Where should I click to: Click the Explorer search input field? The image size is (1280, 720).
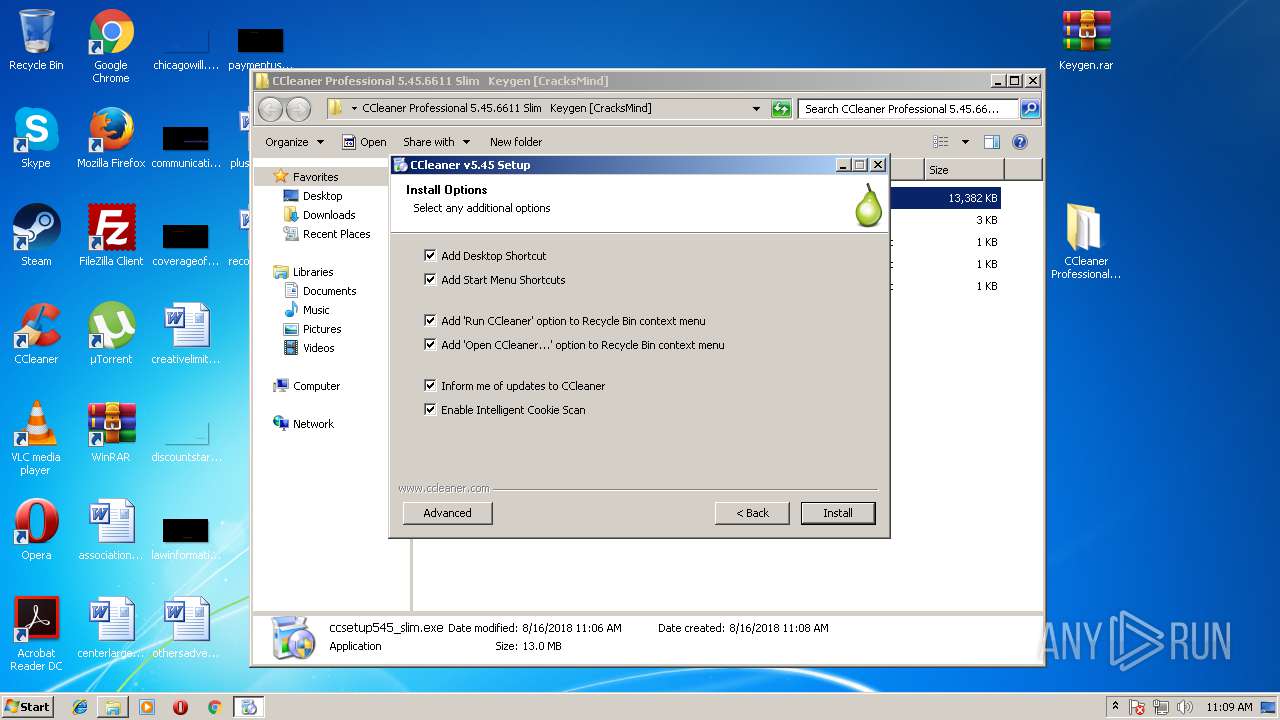pos(908,108)
